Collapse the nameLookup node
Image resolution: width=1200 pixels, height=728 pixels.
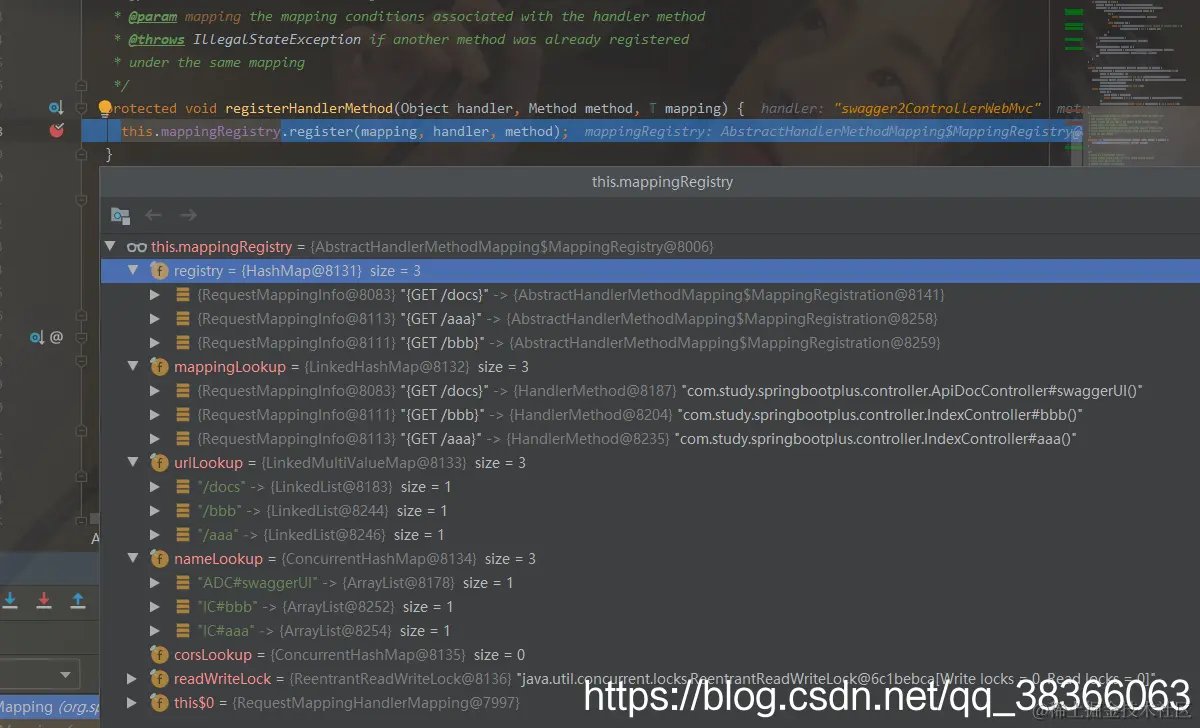click(132, 559)
